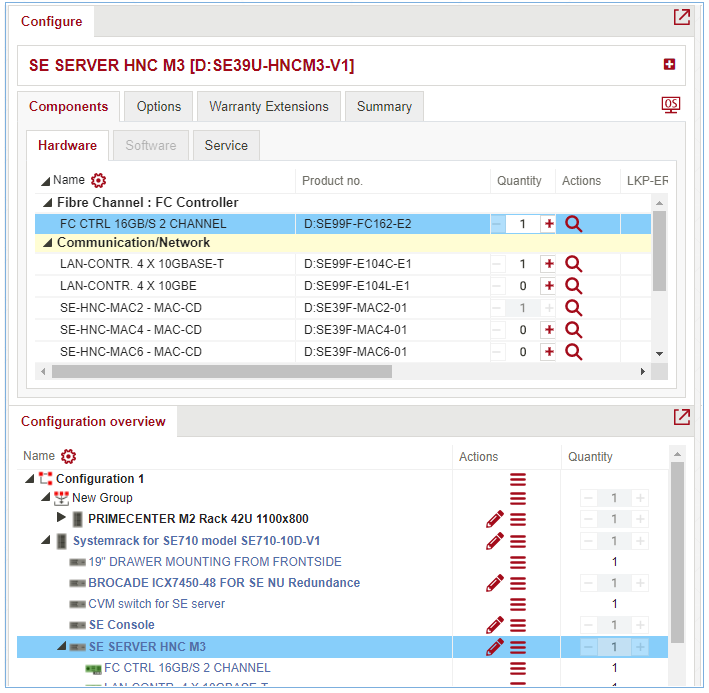The image size is (709, 693).
Task: Open actions menu for Configuration 1
Action: (x=517, y=479)
